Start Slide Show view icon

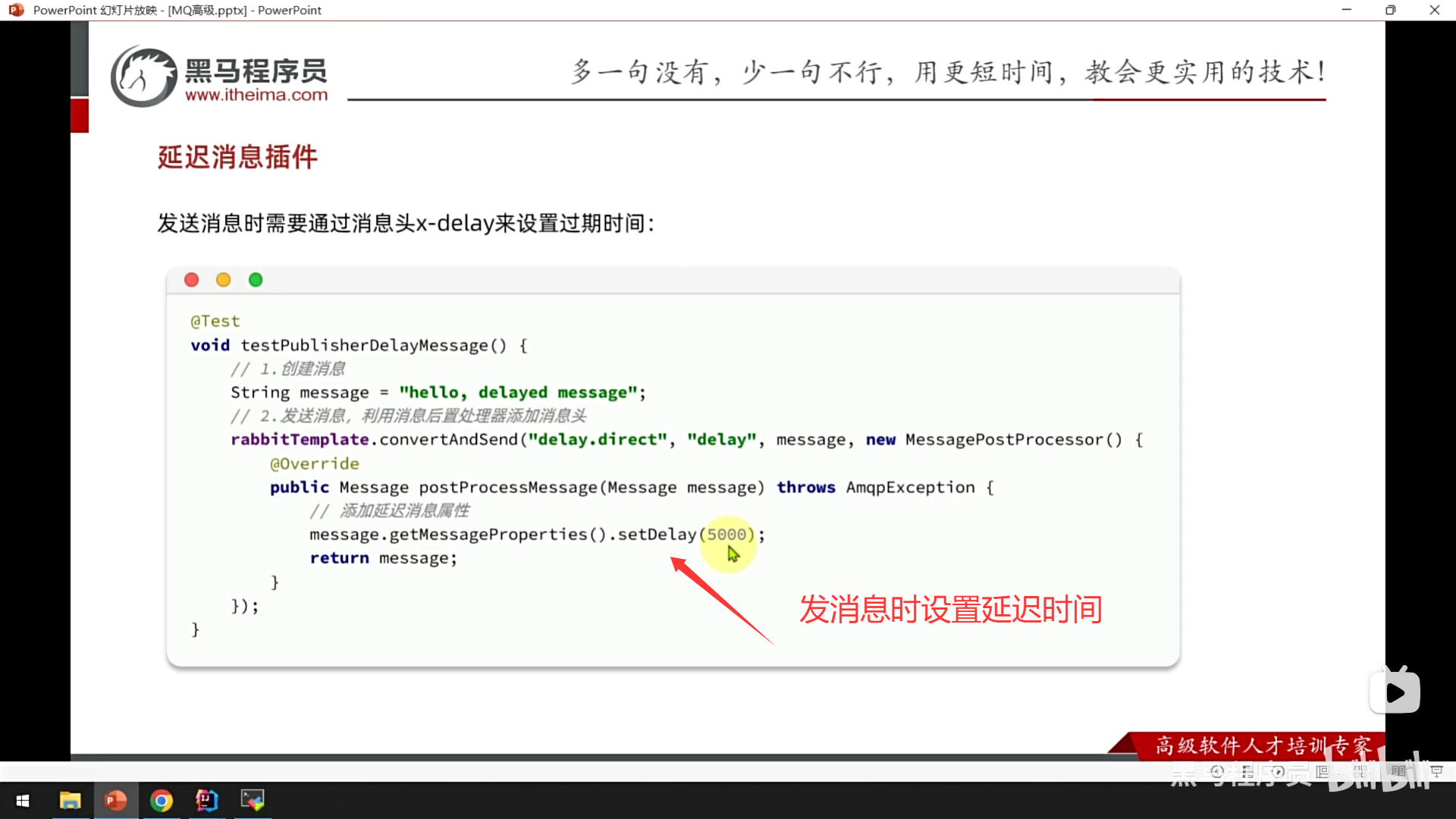click(x=1436, y=771)
